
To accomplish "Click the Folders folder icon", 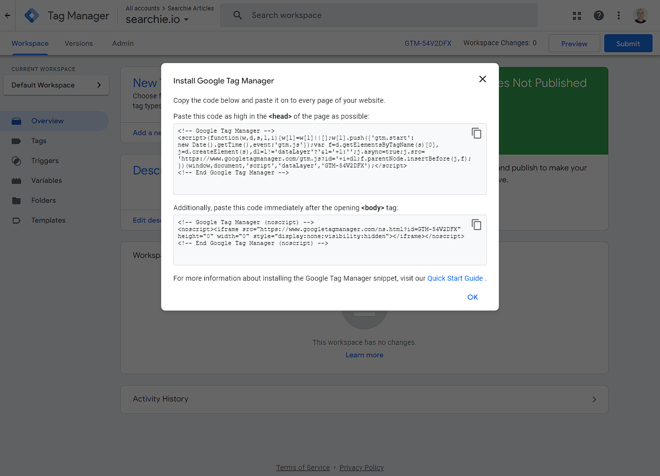I will coord(16,200).
